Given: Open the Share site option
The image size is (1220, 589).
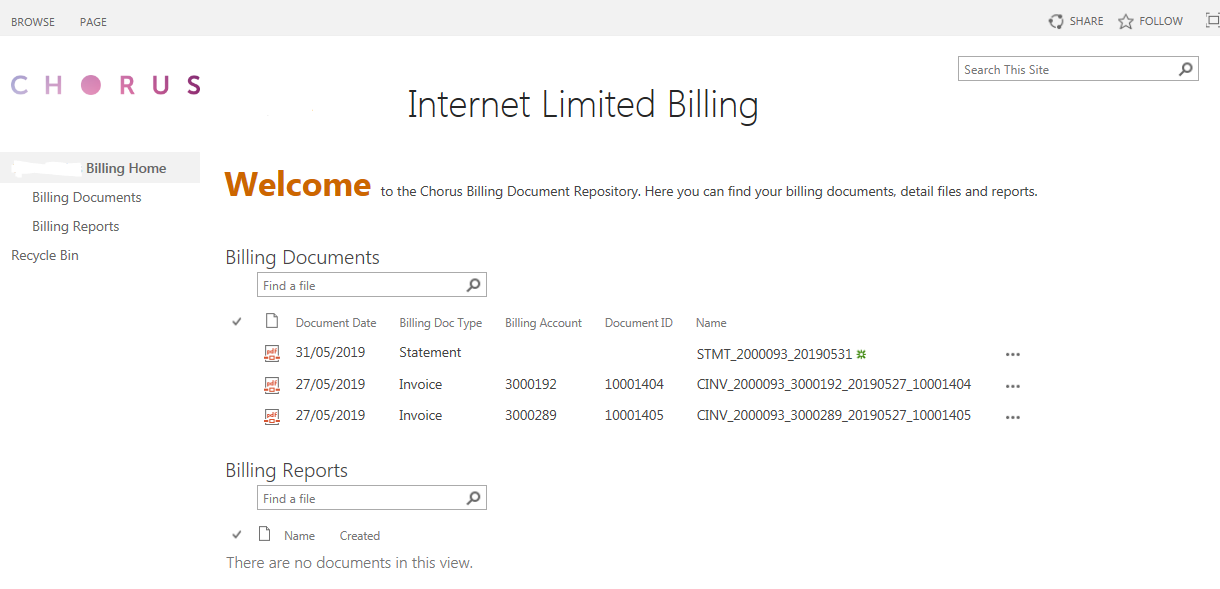Looking at the screenshot, I should (1076, 21).
